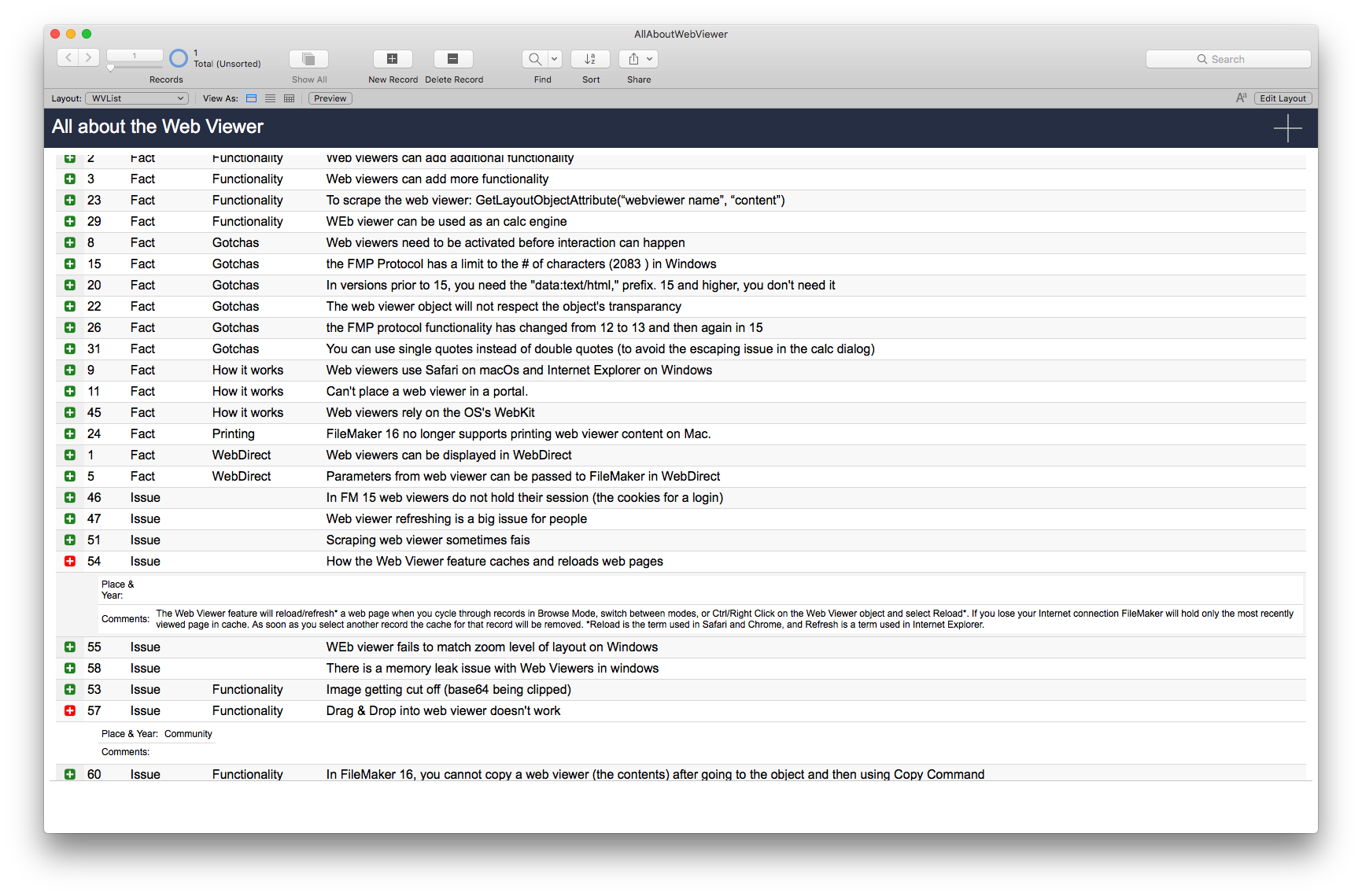Click the Edit Layout button

click(1283, 98)
